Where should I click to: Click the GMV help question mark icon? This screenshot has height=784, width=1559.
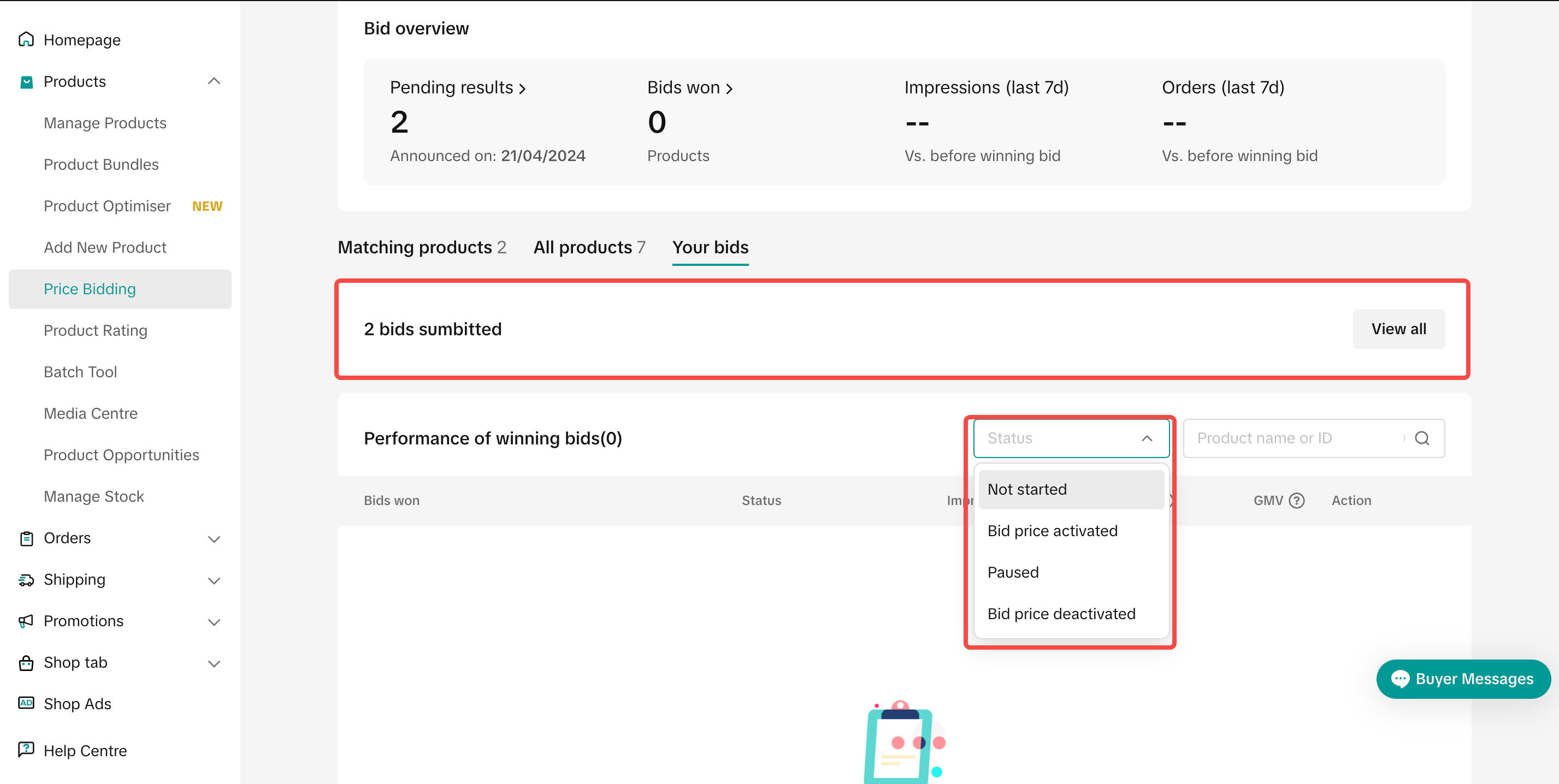pyautogui.click(x=1296, y=501)
